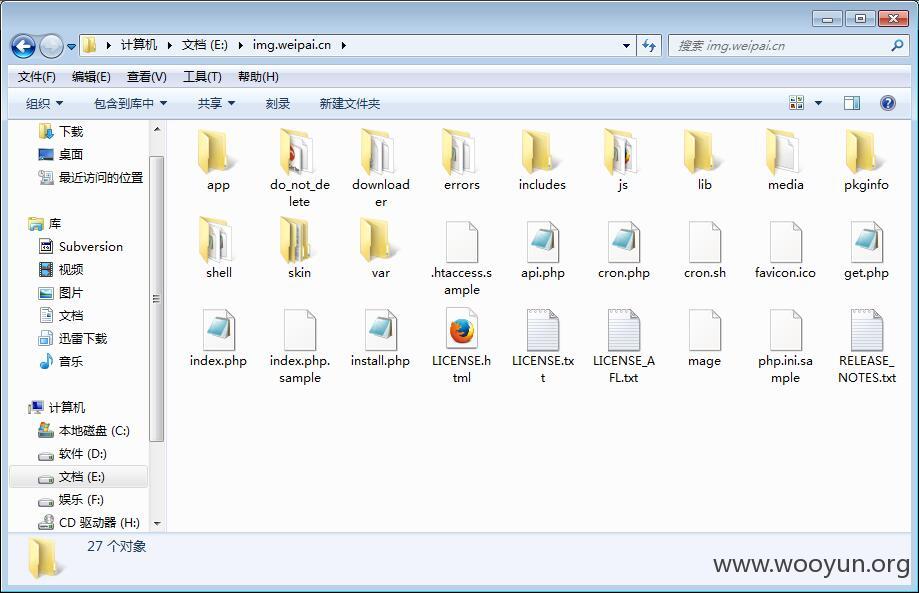Open the 文件(F) menu
The height and width of the screenshot is (593, 919).
click(x=36, y=77)
